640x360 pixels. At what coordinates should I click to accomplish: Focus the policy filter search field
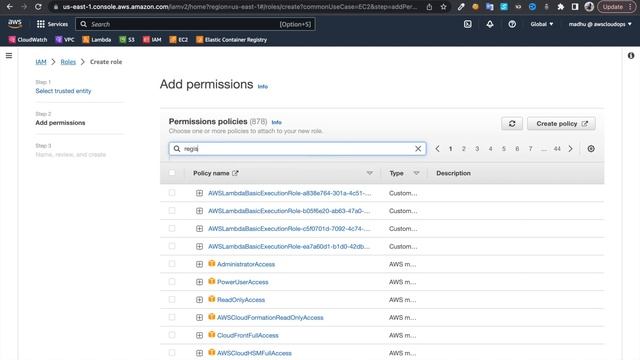point(297,149)
